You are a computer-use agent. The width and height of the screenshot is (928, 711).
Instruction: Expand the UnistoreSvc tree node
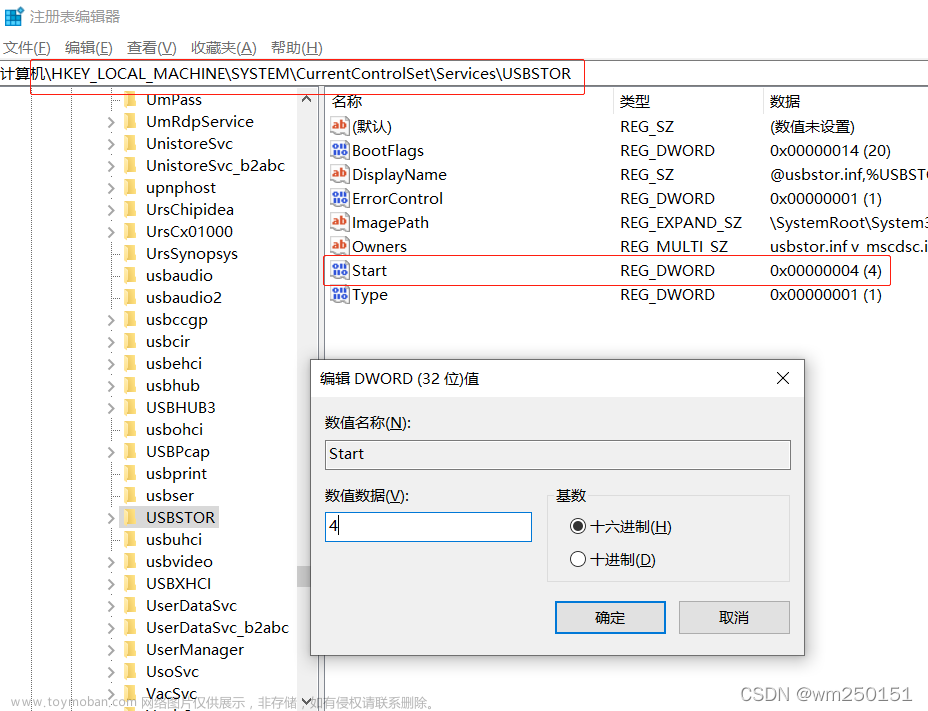(111, 144)
